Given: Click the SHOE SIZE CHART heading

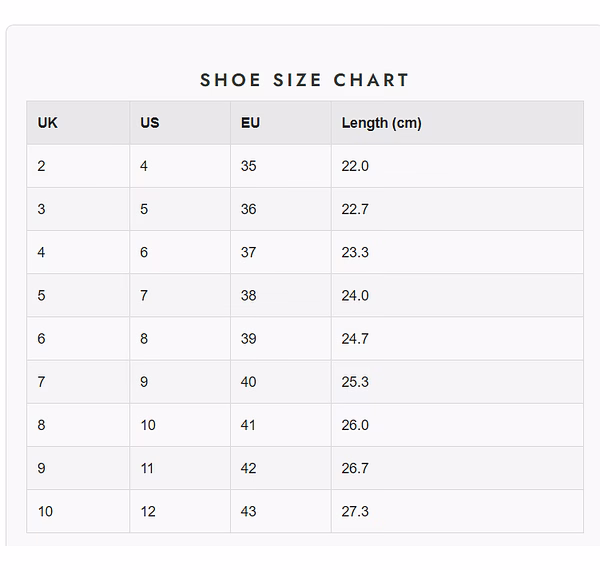Looking at the screenshot, I should point(305,80).
